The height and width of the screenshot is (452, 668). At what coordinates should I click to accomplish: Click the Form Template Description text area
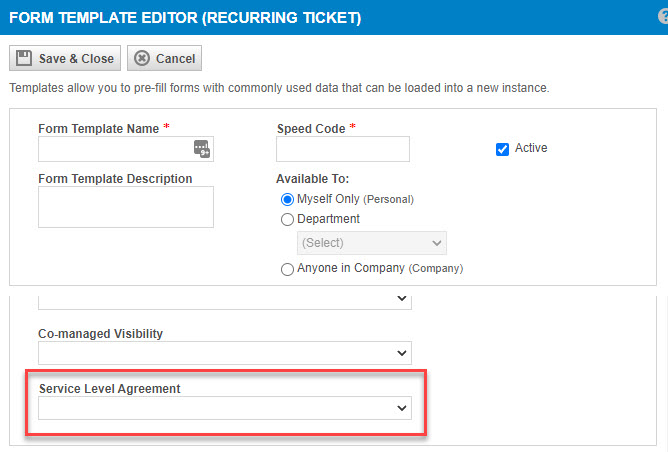126,207
